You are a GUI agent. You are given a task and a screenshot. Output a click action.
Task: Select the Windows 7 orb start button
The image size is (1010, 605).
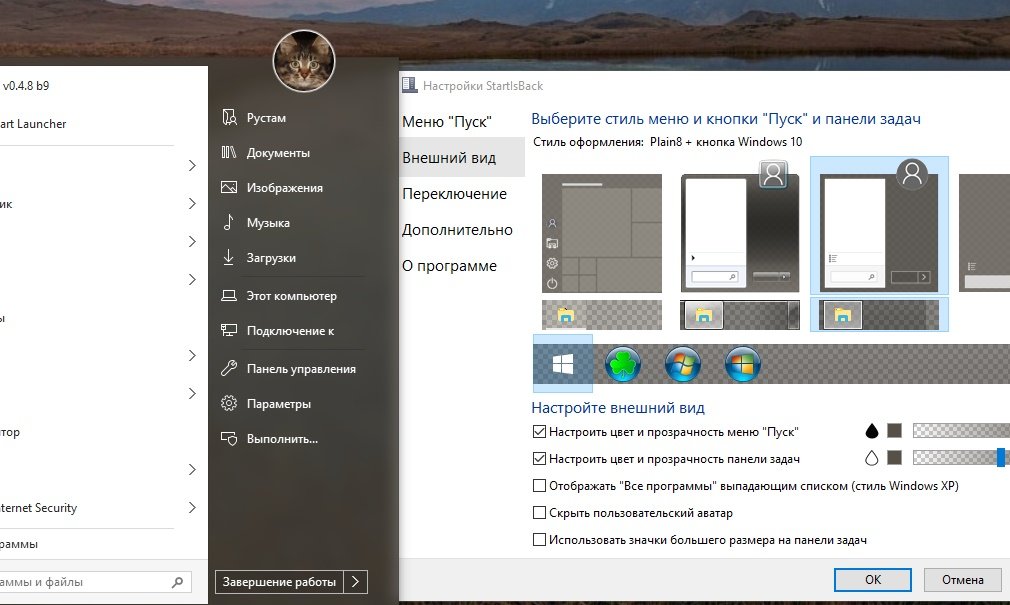[x=682, y=364]
